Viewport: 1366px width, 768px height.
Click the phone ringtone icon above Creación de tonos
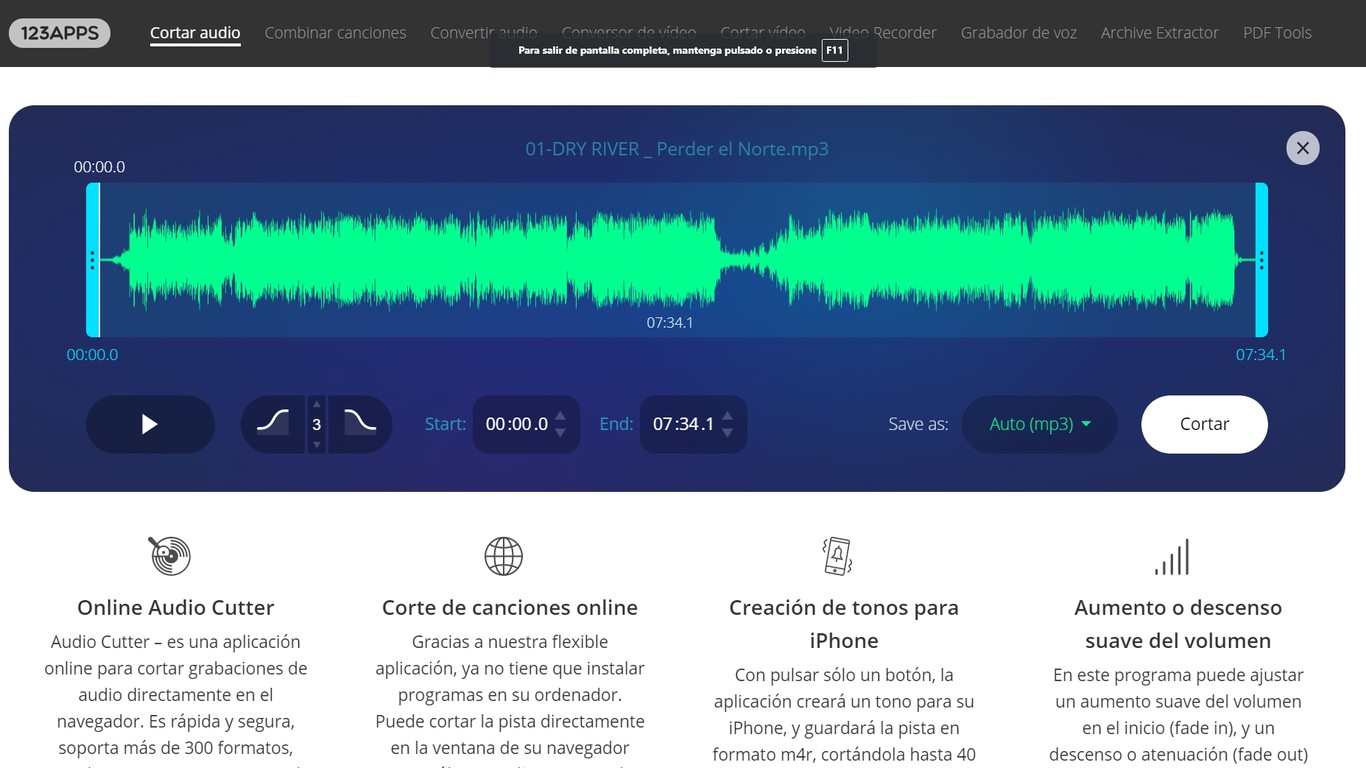coord(836,556)
